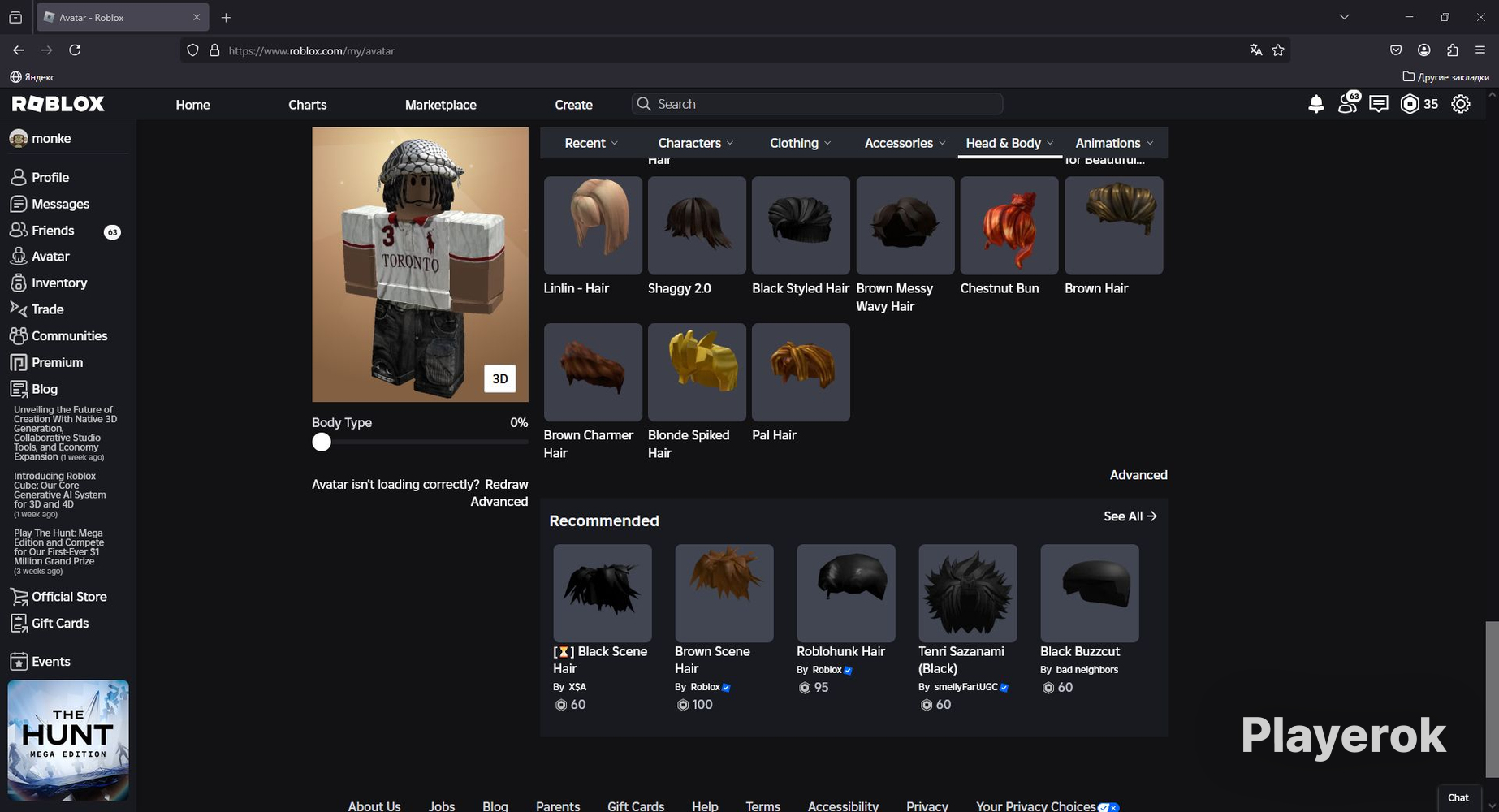Open the Другие закладки bookmarks folder

point(1446,77)
